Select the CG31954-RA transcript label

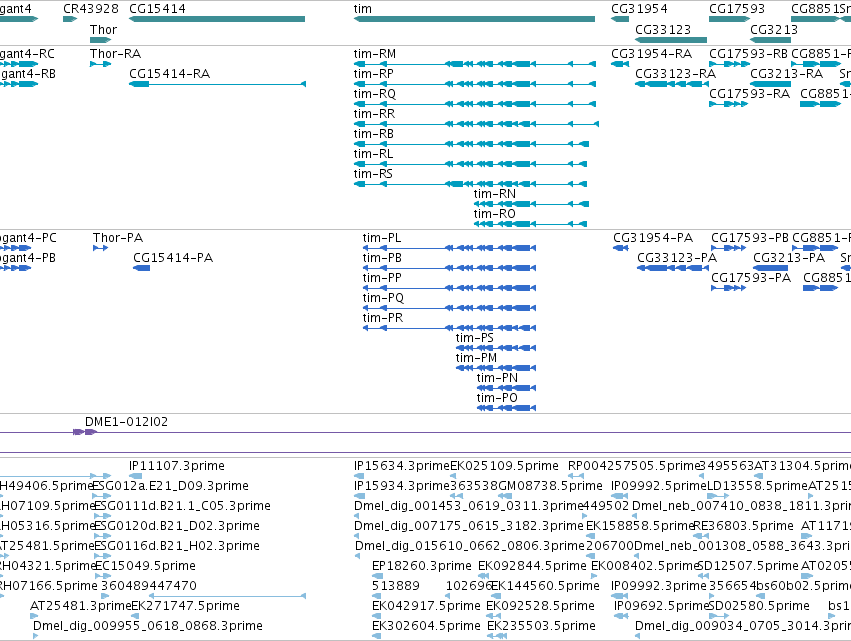pos(651,54)
